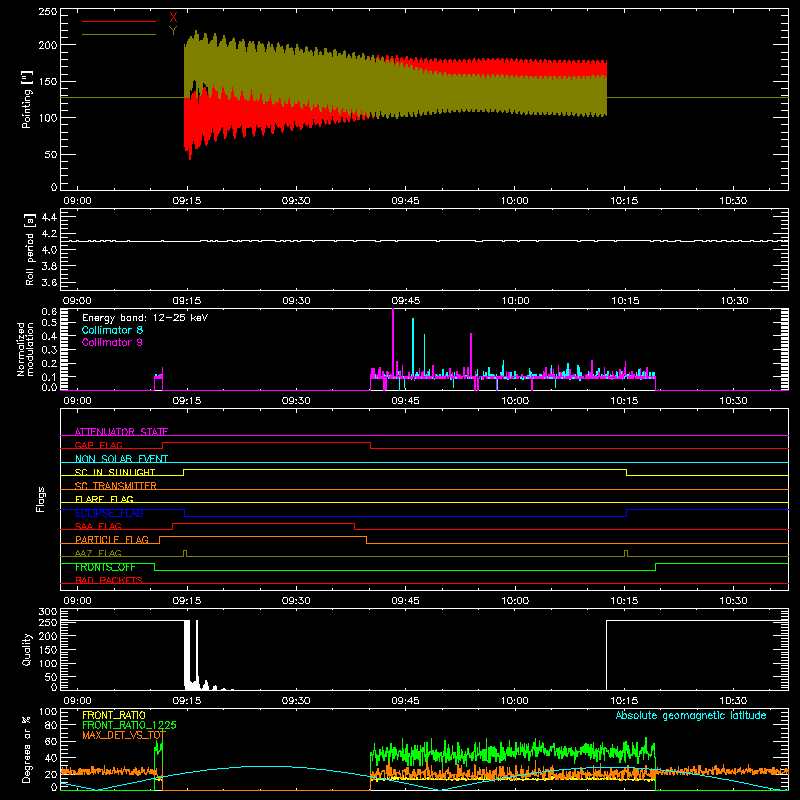Viewport: 800px width, 800px height.
Task: Click the SAA_FLAG label
Action: (98, 526)
